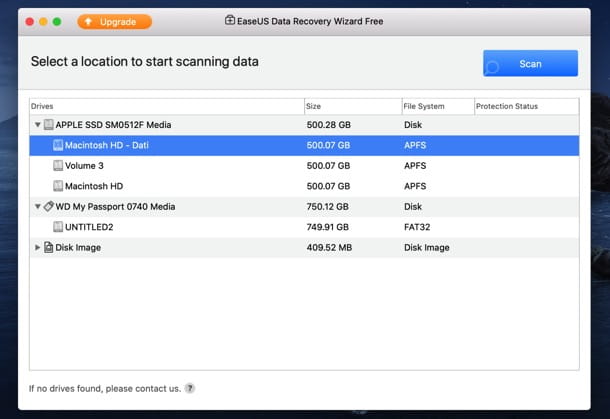The width and height of the screenshot is (610, 419).
Task: Click the Volume 3 drive icon
Action: point(58,166)
